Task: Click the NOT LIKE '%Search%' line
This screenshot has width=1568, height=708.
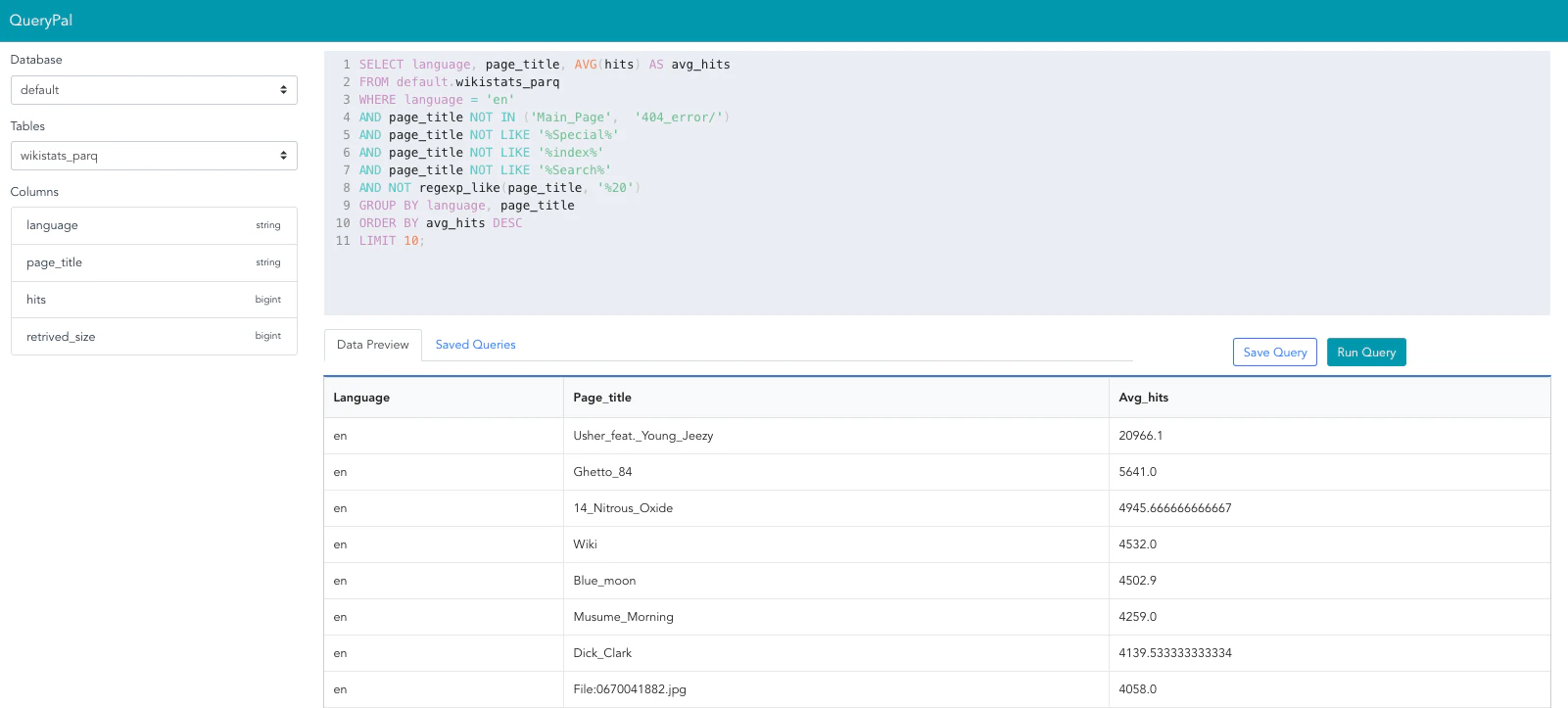Action: point(485,170)
